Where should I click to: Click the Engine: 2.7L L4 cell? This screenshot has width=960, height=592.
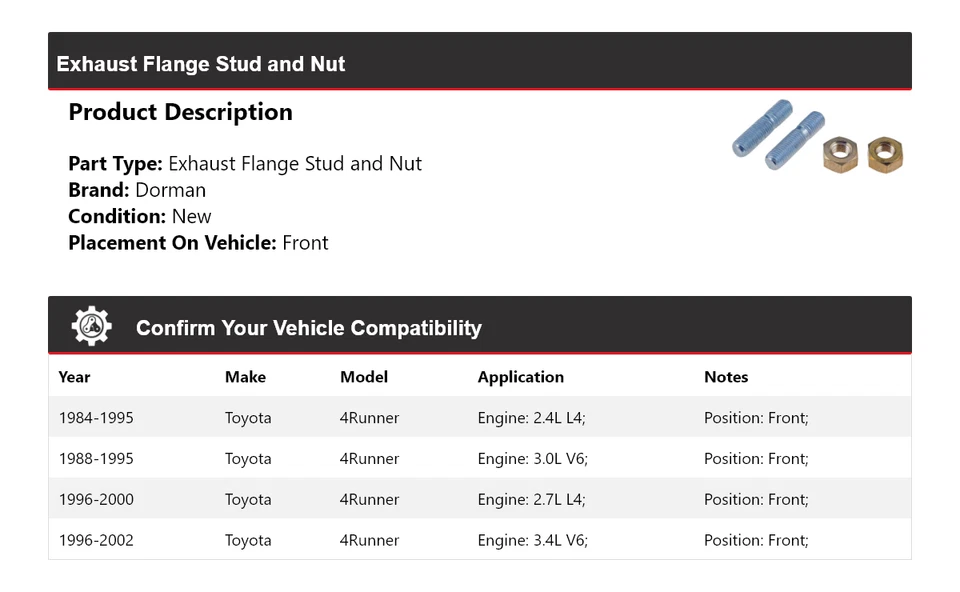click(x=531, y=500)
